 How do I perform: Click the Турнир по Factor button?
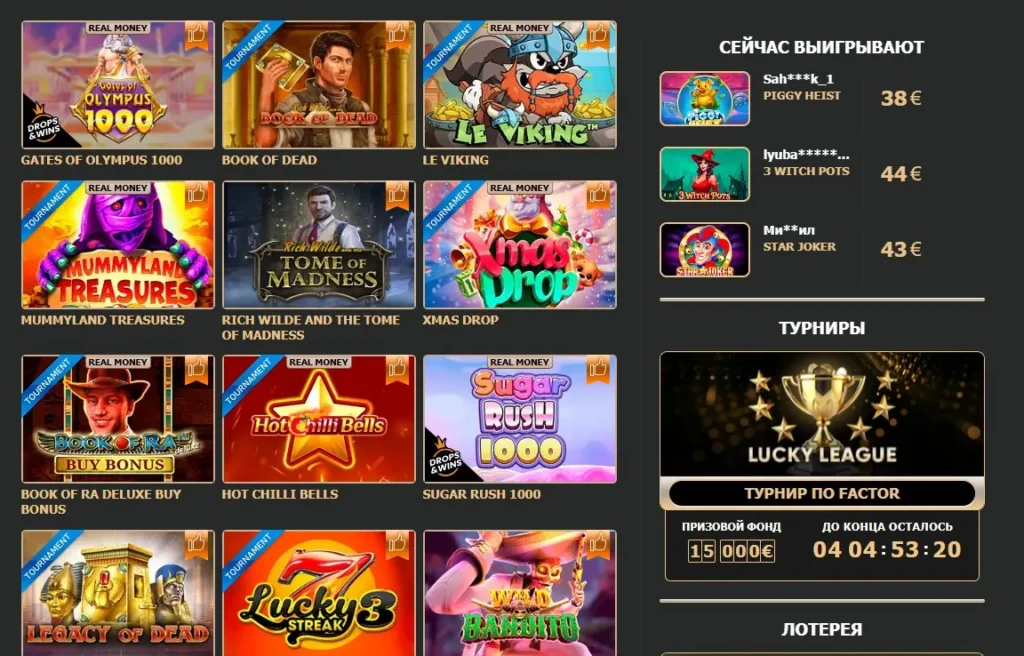[822, 493]
